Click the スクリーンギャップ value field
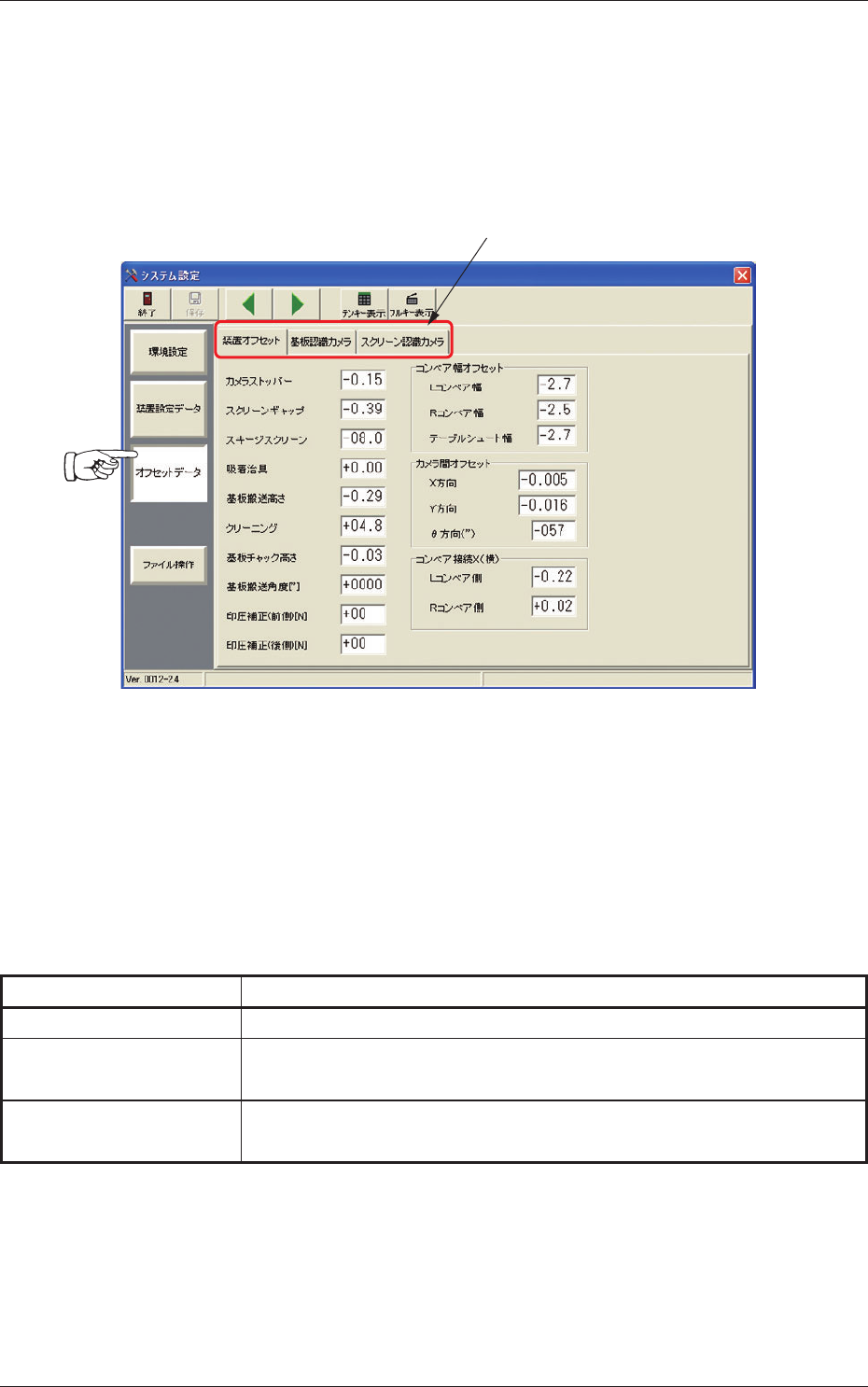 point(363,409)
